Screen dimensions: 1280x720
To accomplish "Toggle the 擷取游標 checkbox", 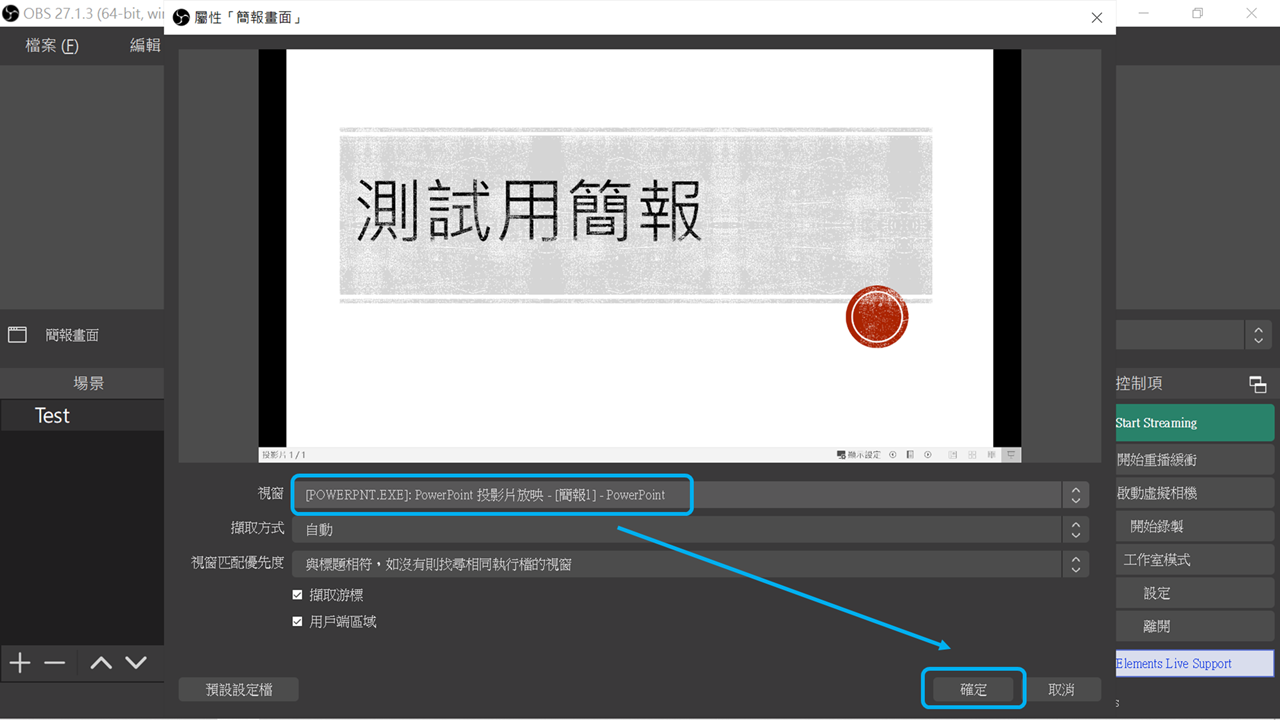I will coord(297,595).
